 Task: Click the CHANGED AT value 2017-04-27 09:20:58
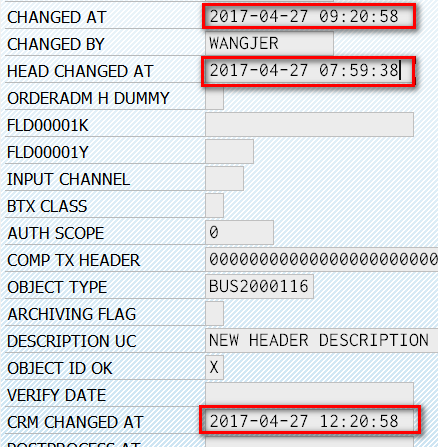[x=309, y=16]
